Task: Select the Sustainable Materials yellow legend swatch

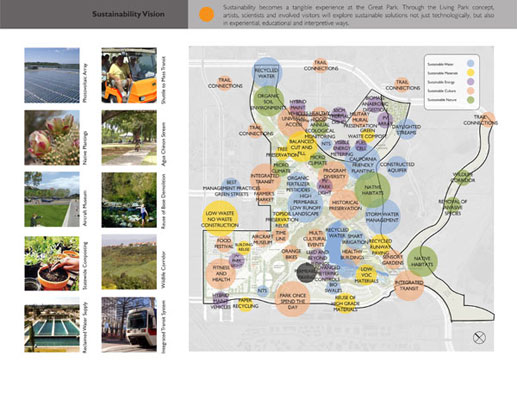Action: pyautogui.click(x=470, y=73)
